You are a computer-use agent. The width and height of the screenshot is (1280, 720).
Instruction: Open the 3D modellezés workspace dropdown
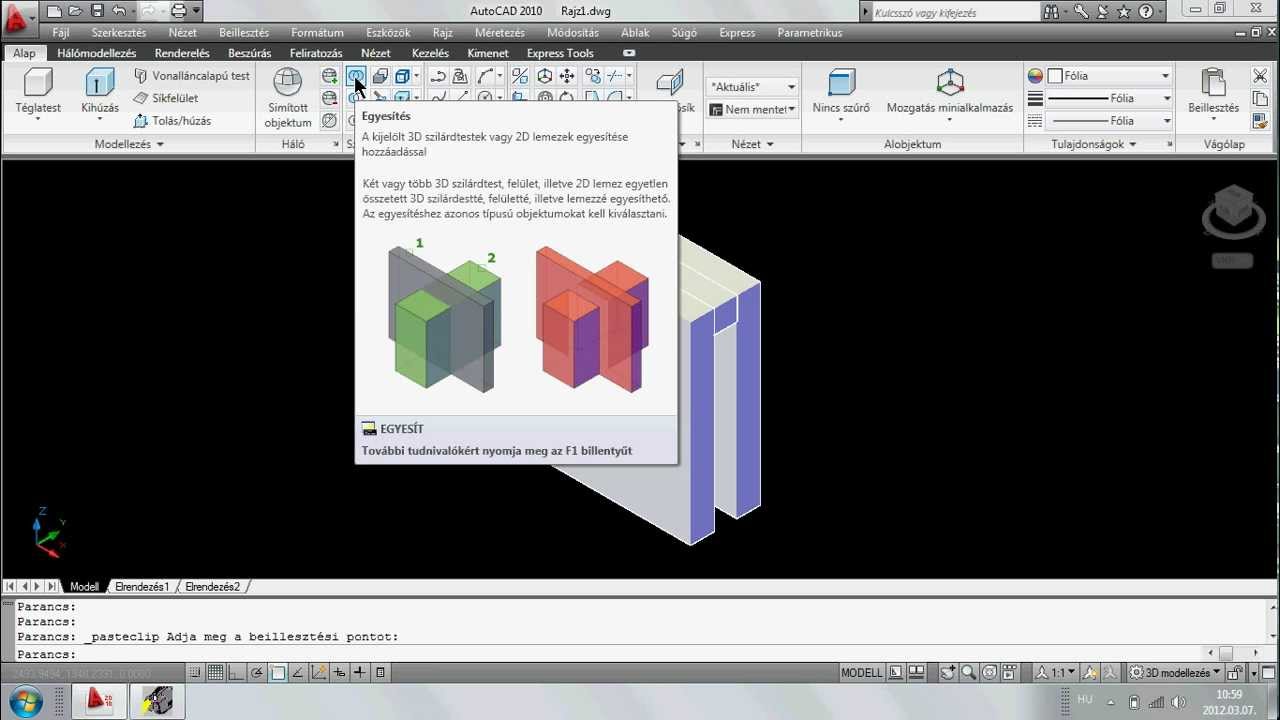point(1174,673)
